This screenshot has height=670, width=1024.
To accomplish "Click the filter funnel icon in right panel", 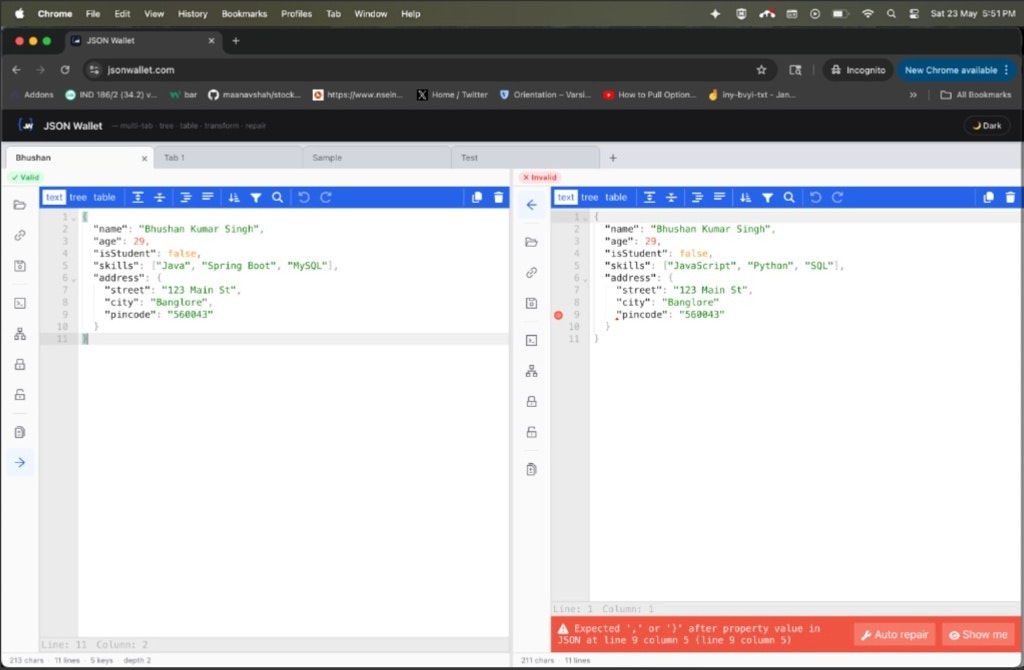I will tap(767, 197).
